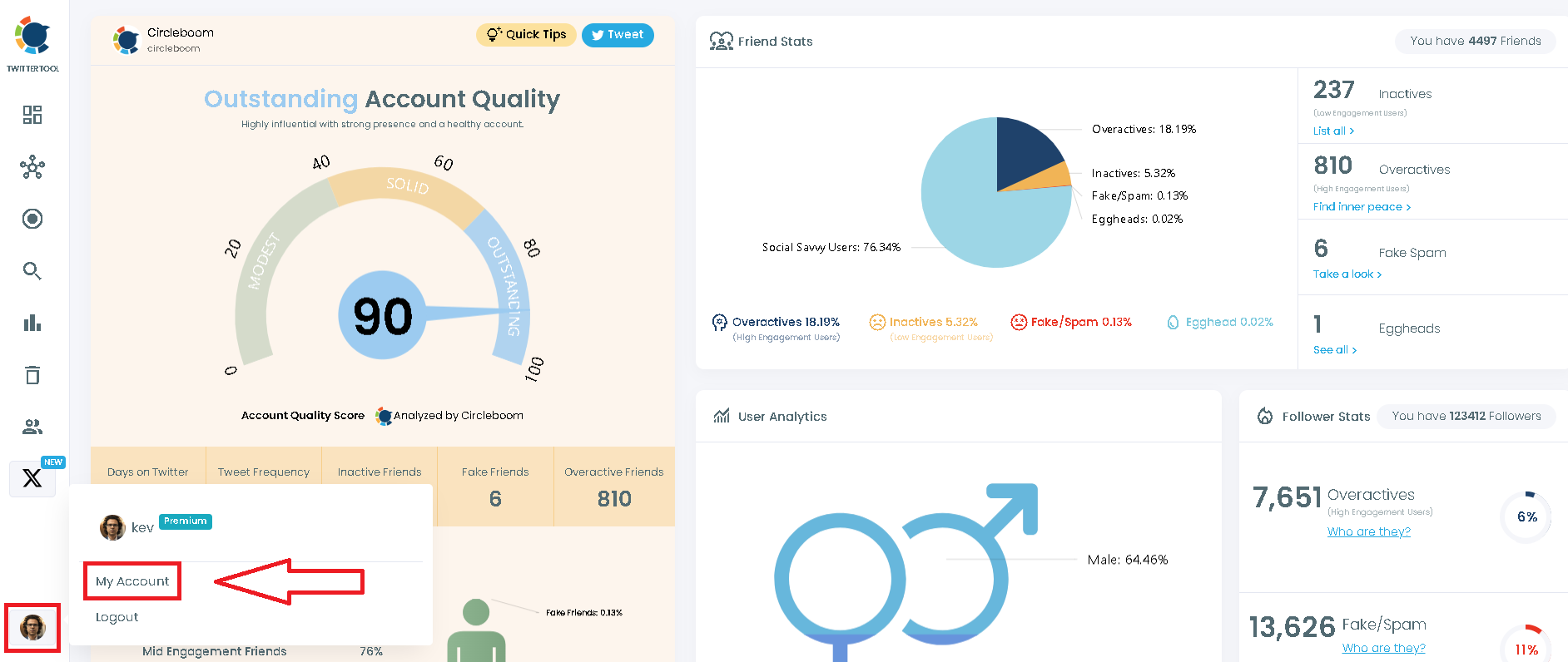1568x662 pixels.
Task: Click the 11% fake/spam progress ring
Action: pyautogui.click(x=1526, y=649)
